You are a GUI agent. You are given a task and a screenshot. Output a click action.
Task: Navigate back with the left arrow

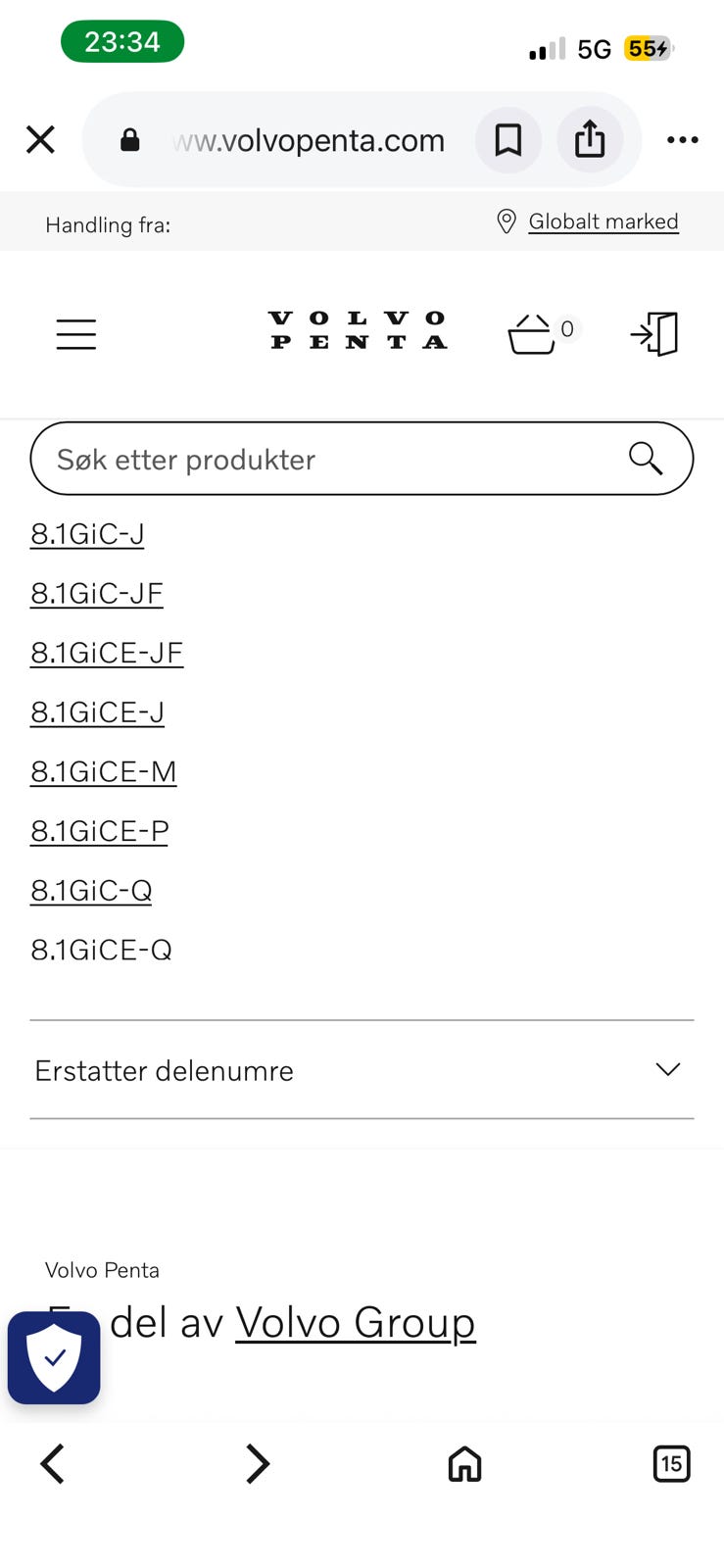pyautogui.click(x=53, y=1464)
